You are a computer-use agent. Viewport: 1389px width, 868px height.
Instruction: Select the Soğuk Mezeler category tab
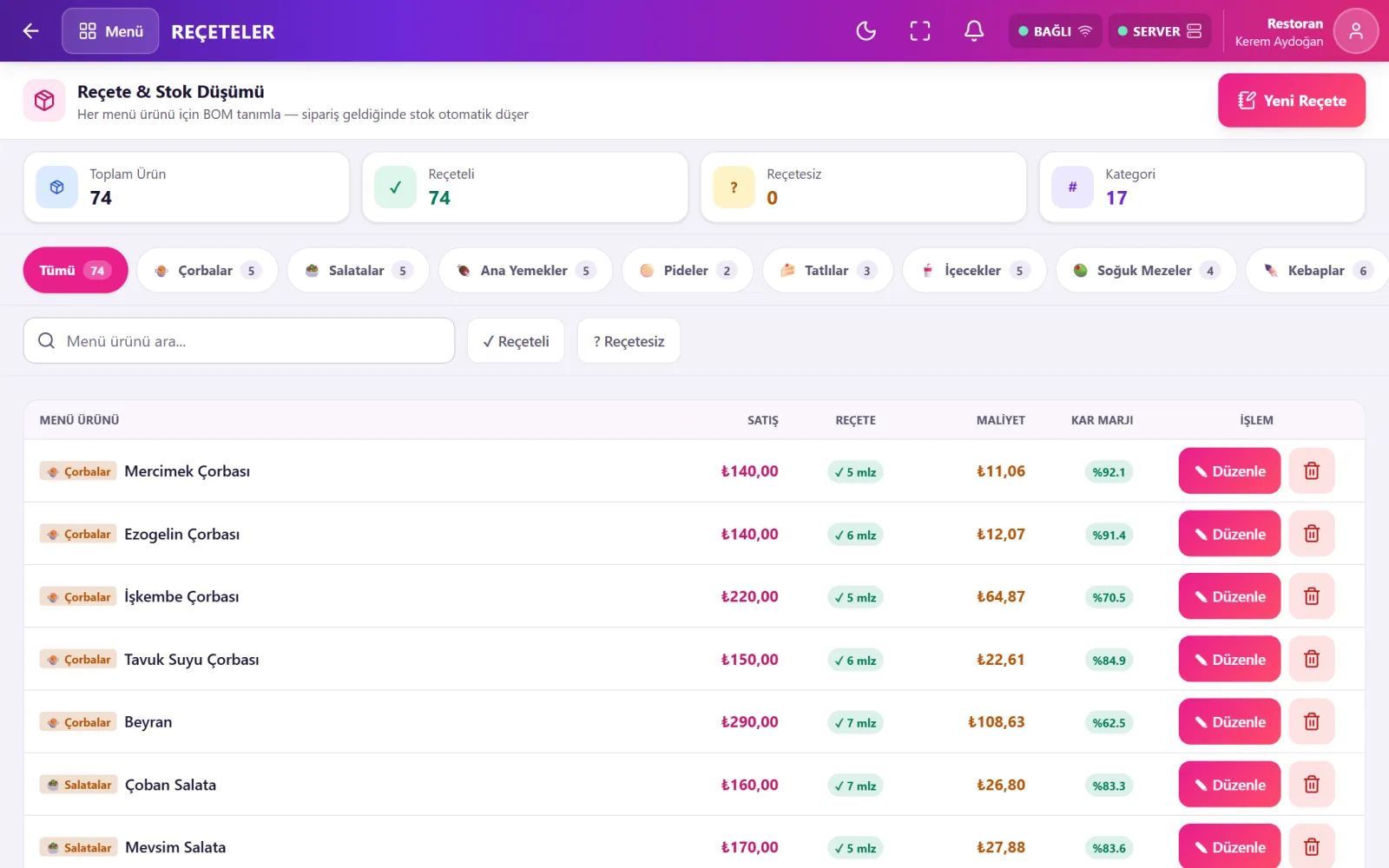point(1146,270)
